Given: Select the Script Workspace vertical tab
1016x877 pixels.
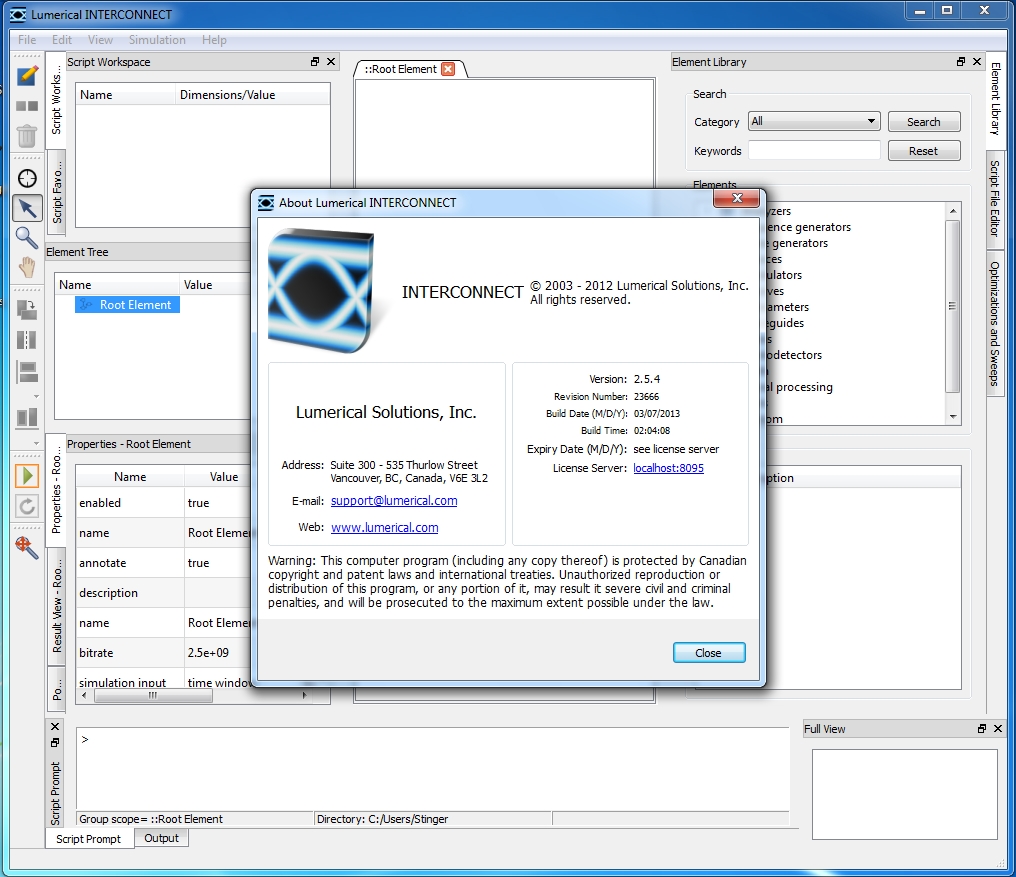Looking at the screenshot, I should click(56, 102).
